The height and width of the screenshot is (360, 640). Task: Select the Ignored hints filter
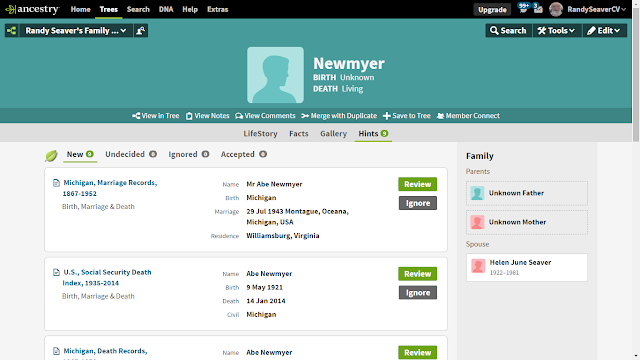pyautogui.click(x=189, y=154)
